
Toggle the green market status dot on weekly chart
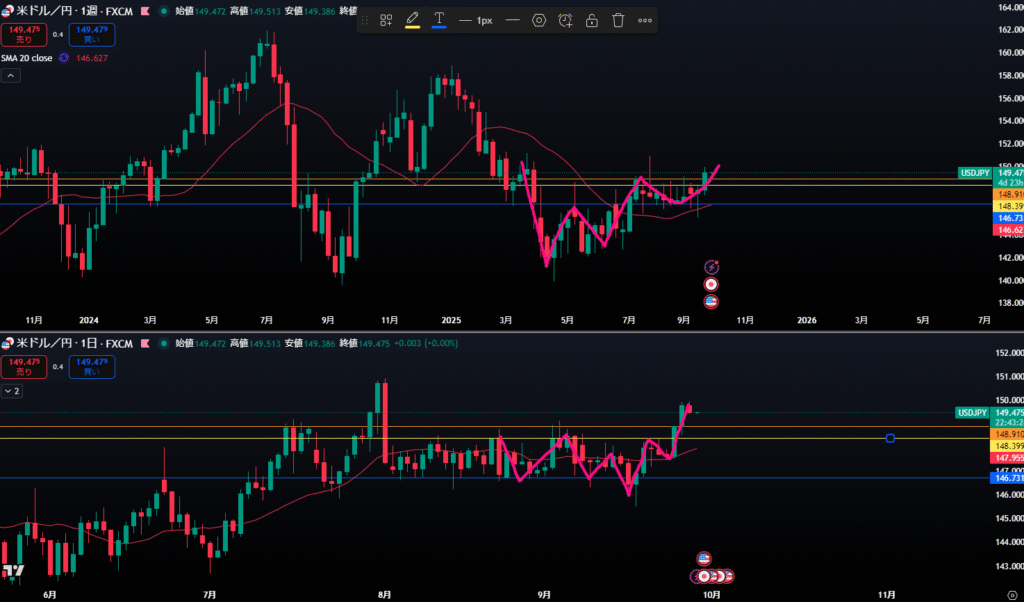[164, 12]
